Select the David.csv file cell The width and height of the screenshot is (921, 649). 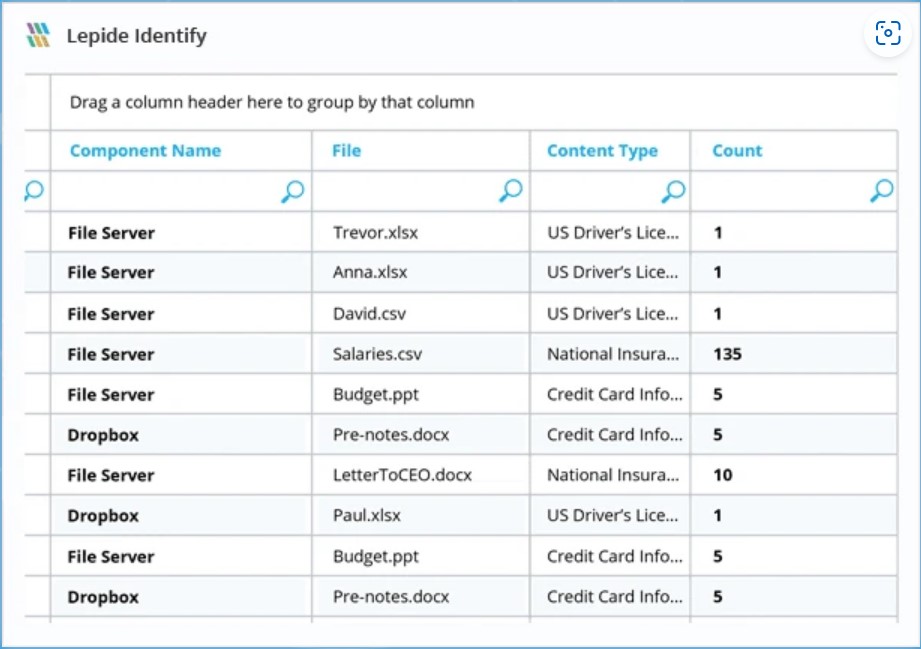coord(421,314)
